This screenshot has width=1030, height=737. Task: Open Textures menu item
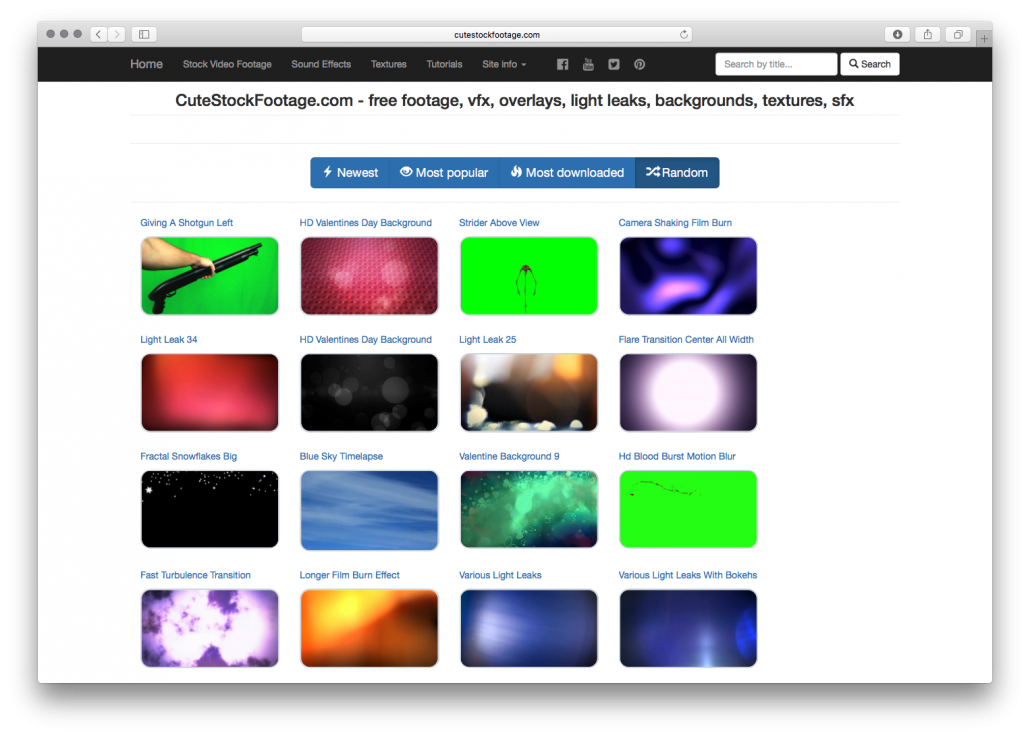tap(389, 64)
